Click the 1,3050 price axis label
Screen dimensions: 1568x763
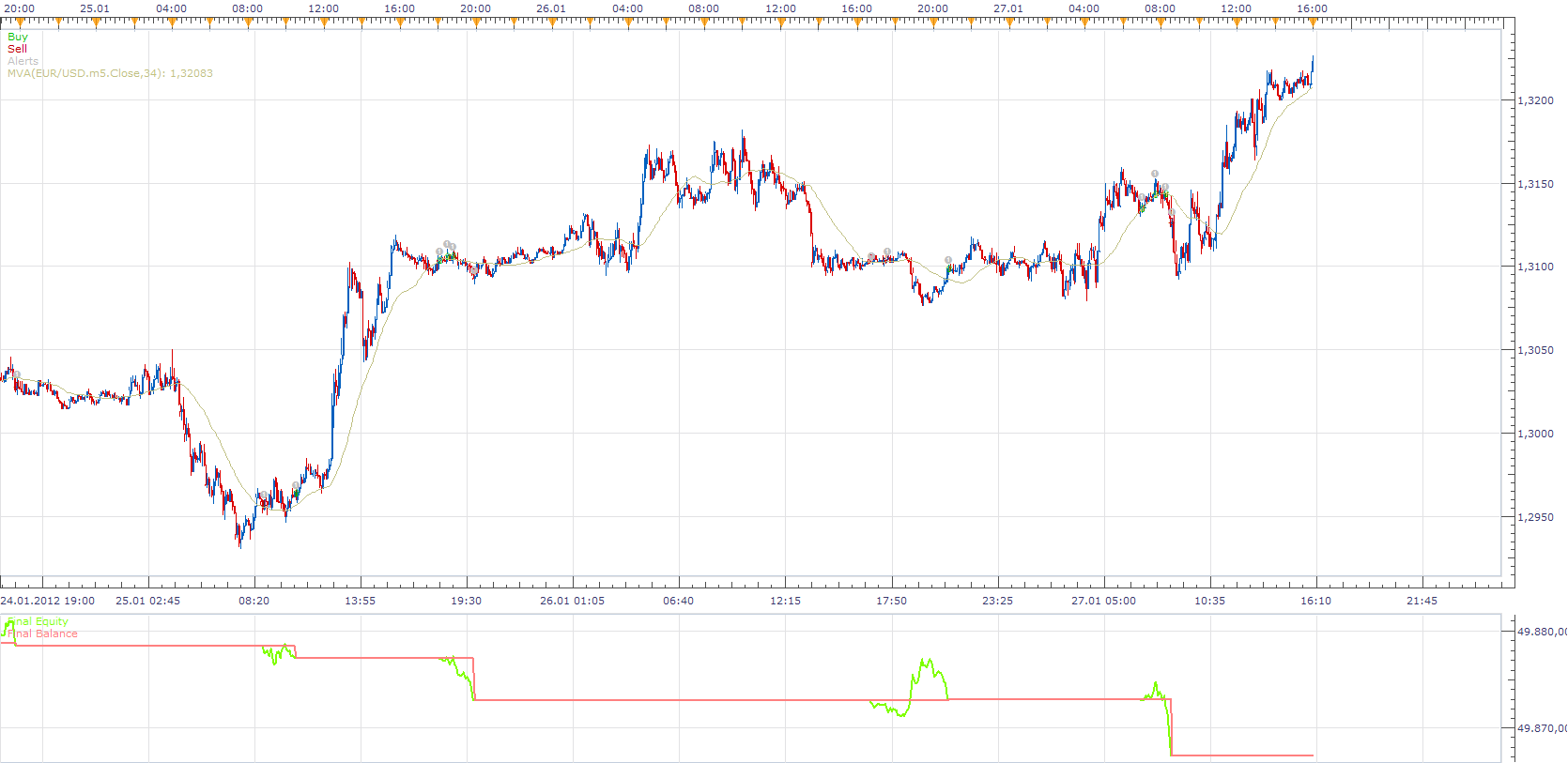[1536, 350]
